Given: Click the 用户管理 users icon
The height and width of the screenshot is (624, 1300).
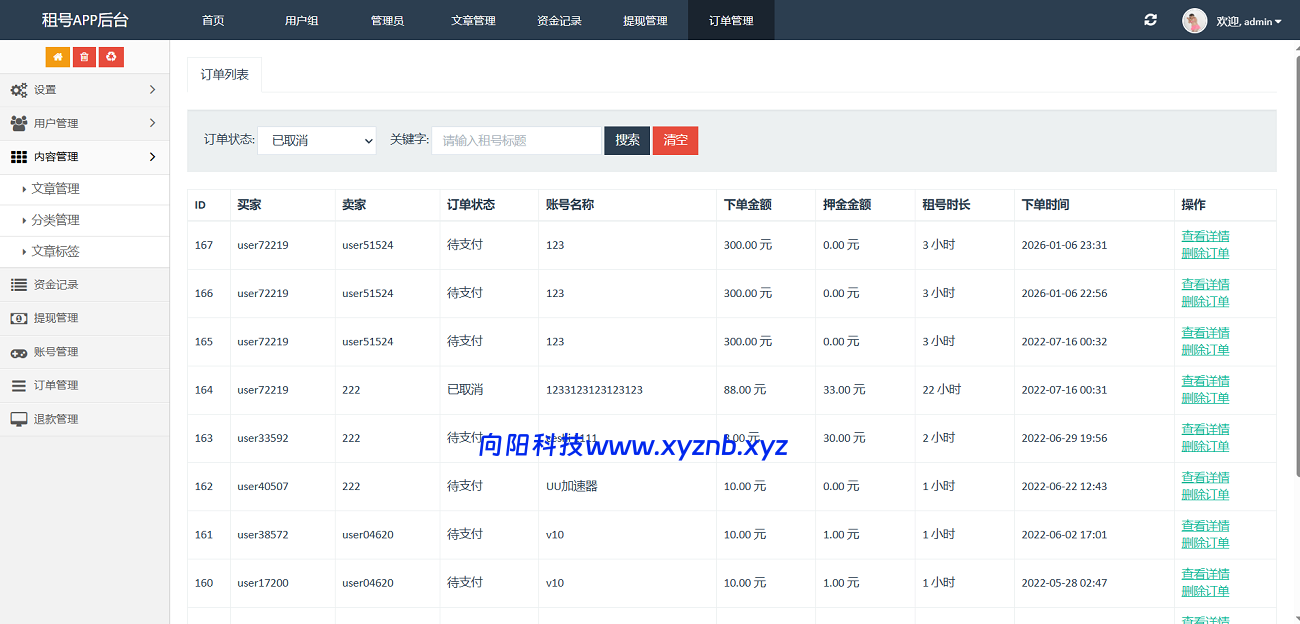Looking at the screenshot, I should pyautogui.click(x=20, y=122).
